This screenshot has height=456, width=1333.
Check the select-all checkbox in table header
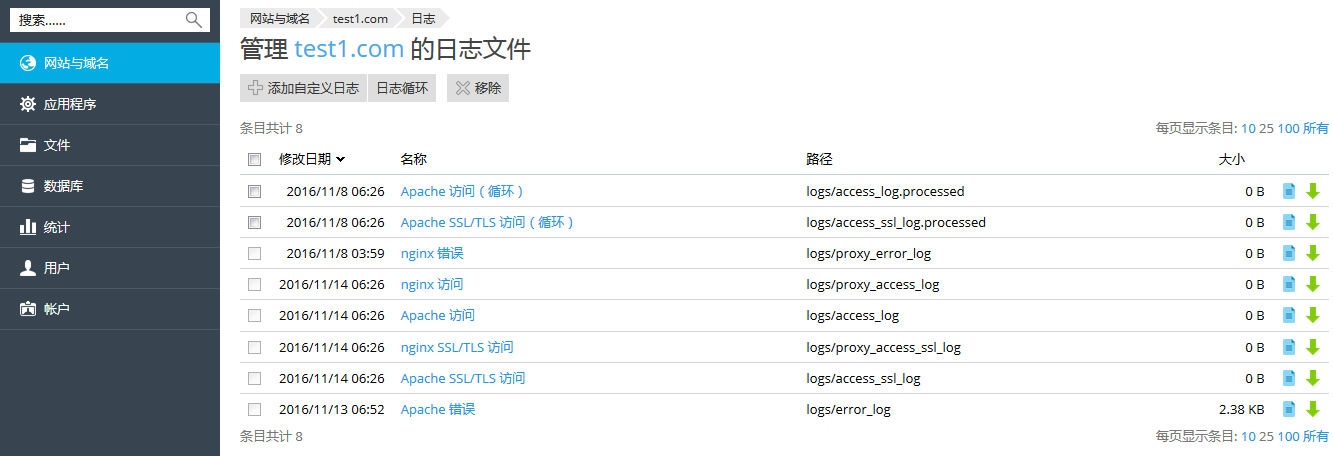click(254, 159)
